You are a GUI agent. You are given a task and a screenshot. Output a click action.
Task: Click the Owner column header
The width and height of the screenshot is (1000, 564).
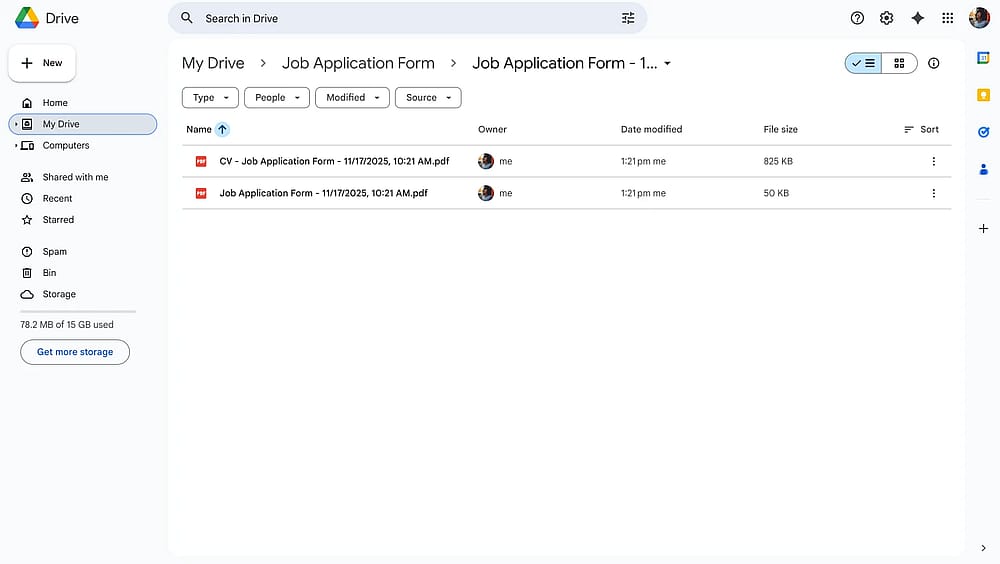pyautogui.click(x=492, y=130)
